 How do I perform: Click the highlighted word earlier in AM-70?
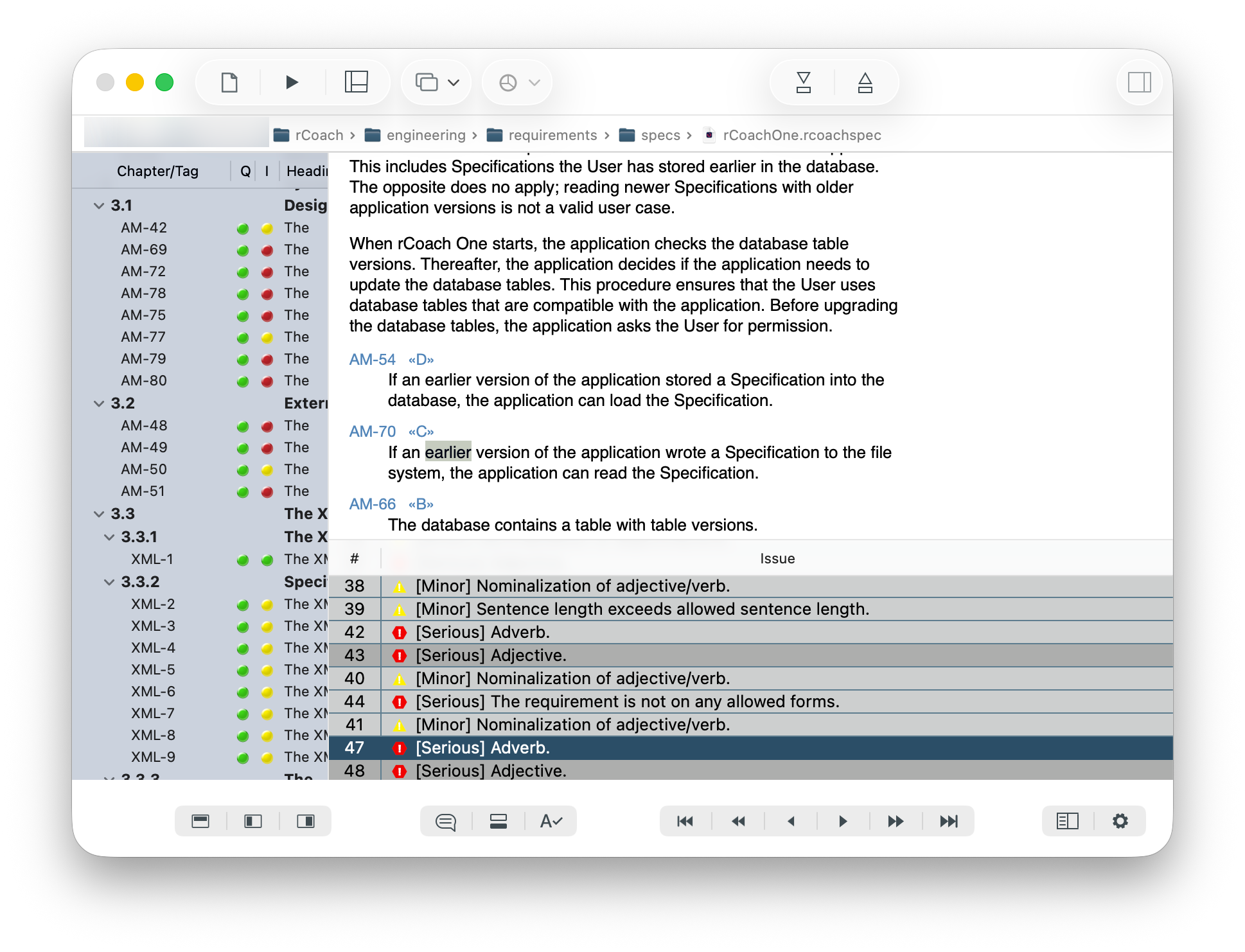448,452
